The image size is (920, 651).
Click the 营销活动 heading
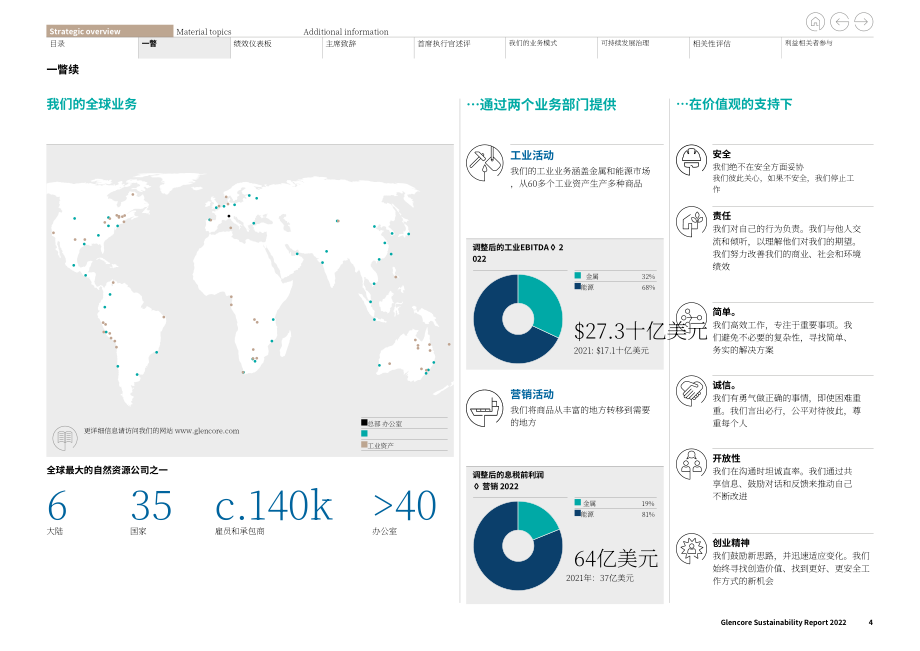[x=532, y=394]
